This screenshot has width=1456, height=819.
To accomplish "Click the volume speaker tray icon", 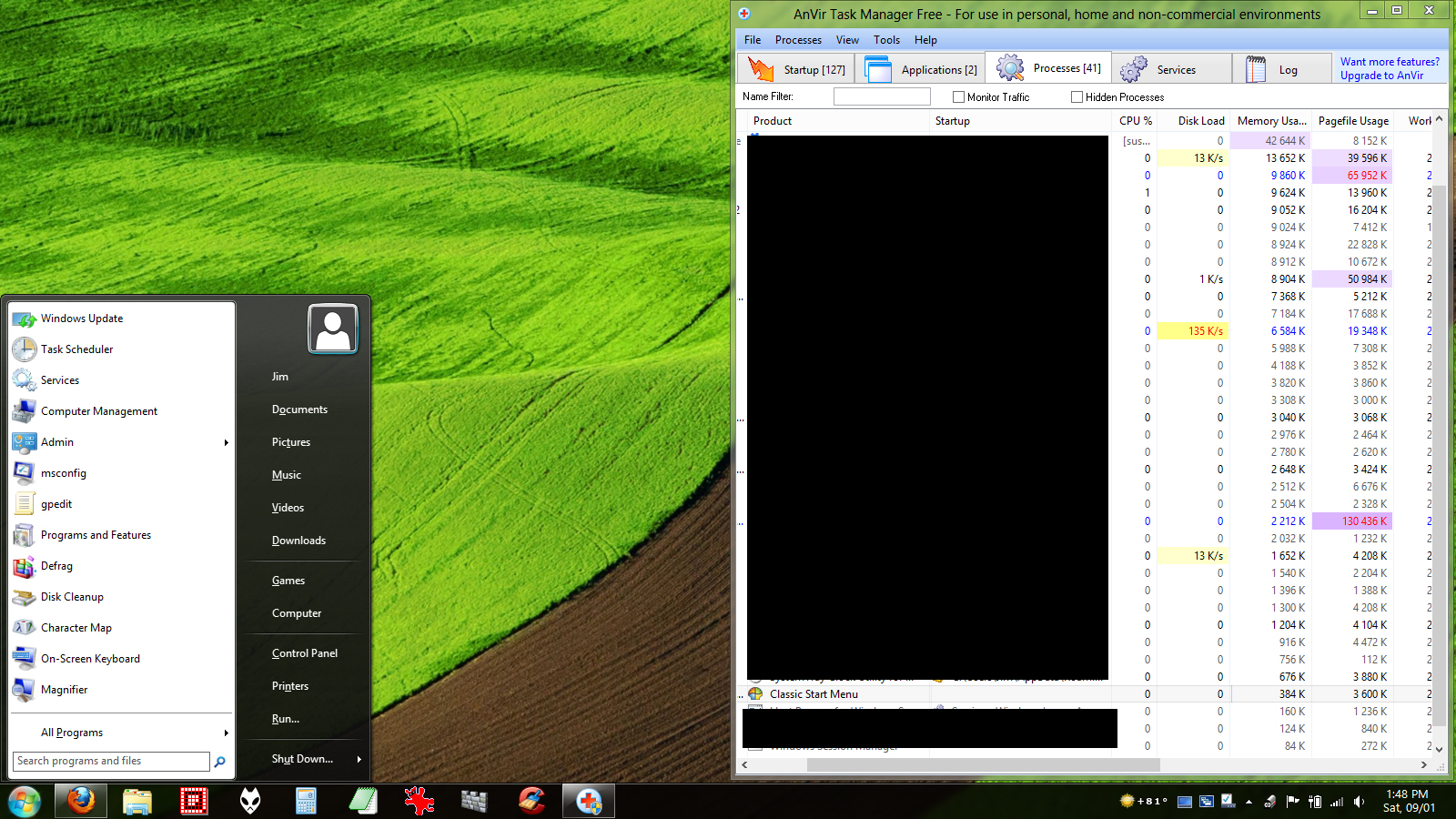I will [1359, 802].
